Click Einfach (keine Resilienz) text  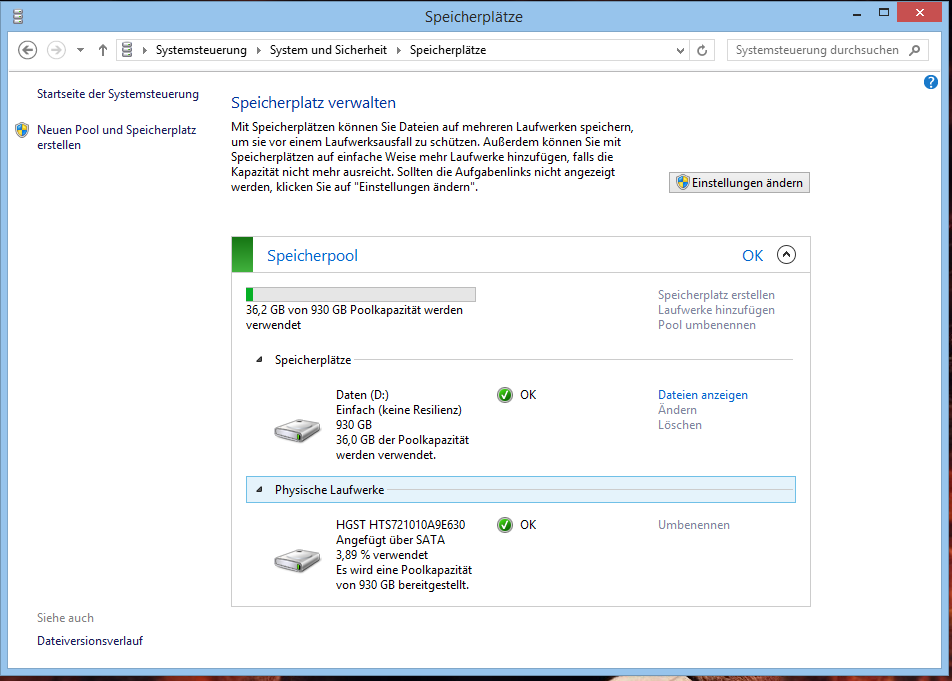(398, 410)
